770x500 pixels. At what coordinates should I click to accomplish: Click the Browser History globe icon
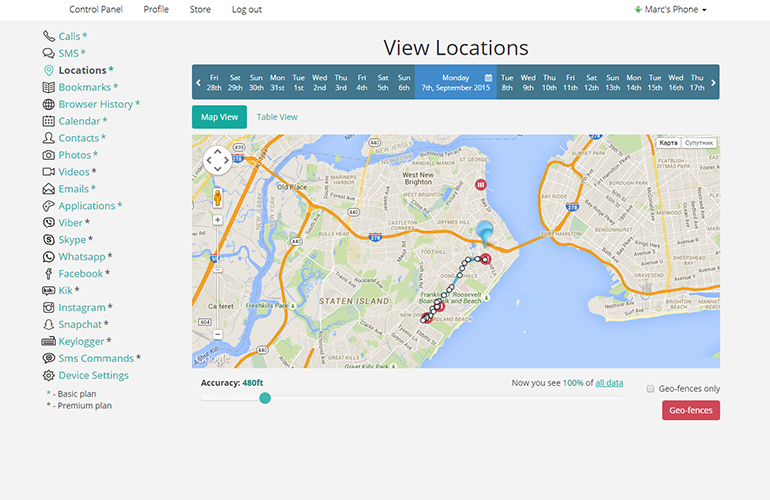pos(49,104)
